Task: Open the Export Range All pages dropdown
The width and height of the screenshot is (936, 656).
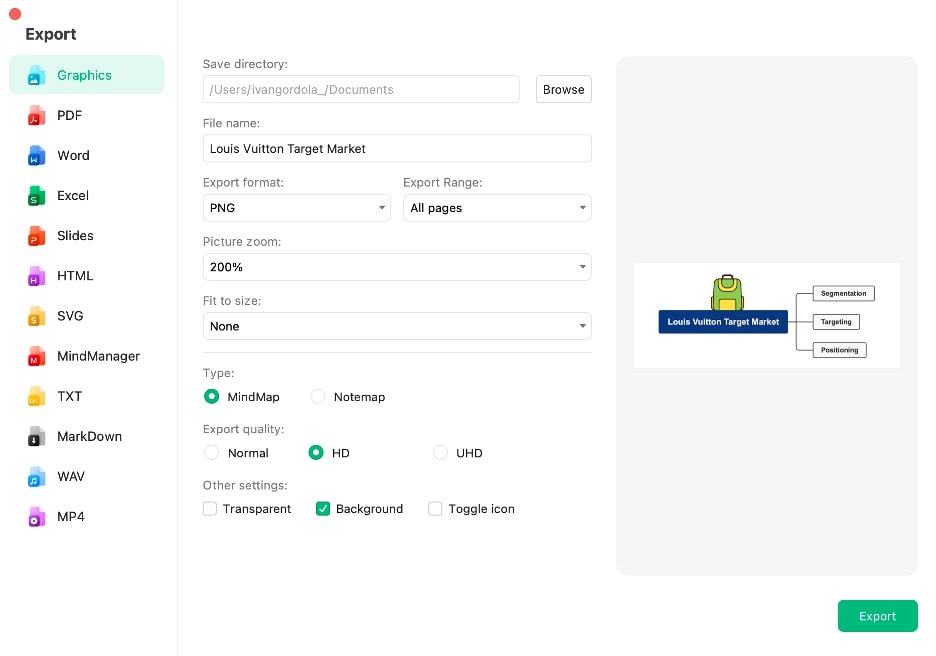Action: click(497, 208)
